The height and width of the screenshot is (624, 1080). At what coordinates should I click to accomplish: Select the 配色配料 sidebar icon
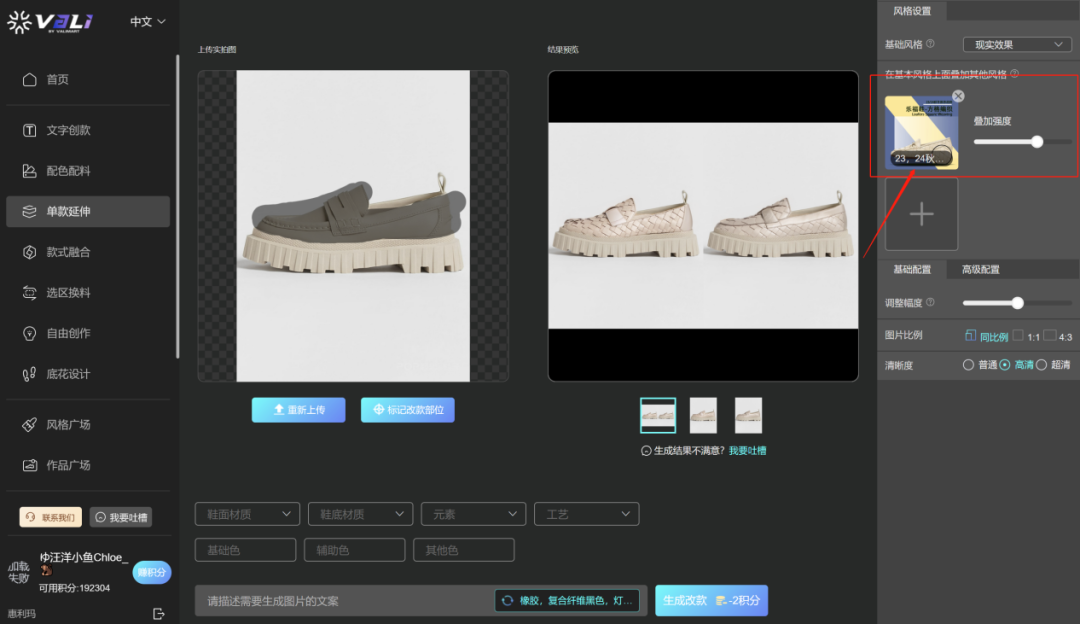coord(30,171)
